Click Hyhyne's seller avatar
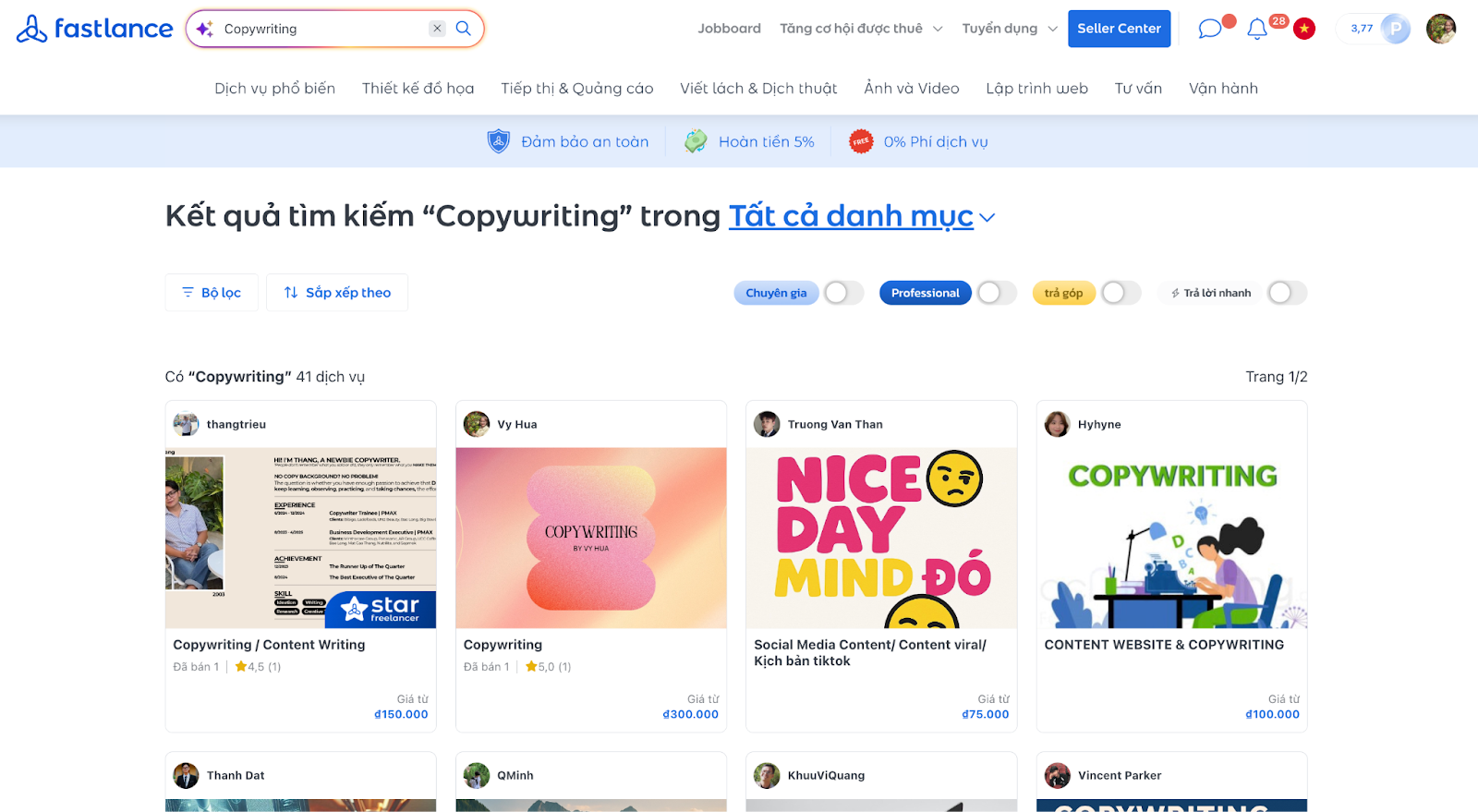 1058,424
